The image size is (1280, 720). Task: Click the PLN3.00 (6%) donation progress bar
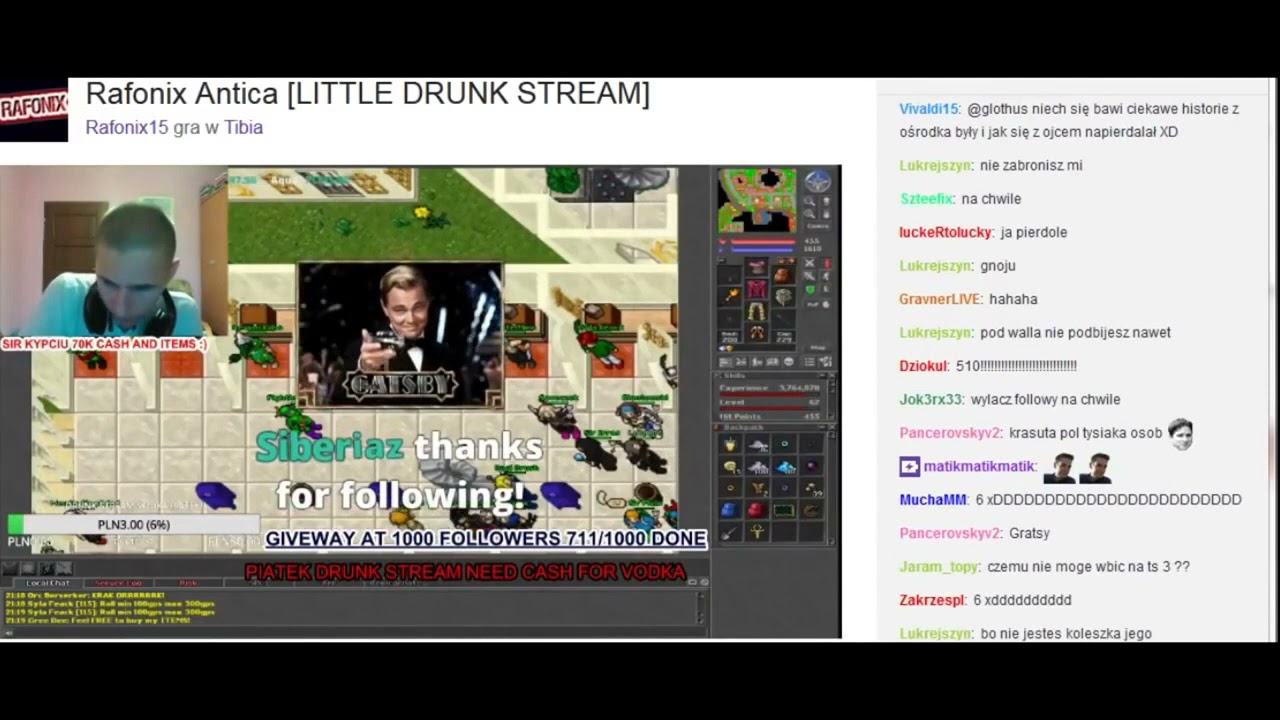tap(133, 524)
